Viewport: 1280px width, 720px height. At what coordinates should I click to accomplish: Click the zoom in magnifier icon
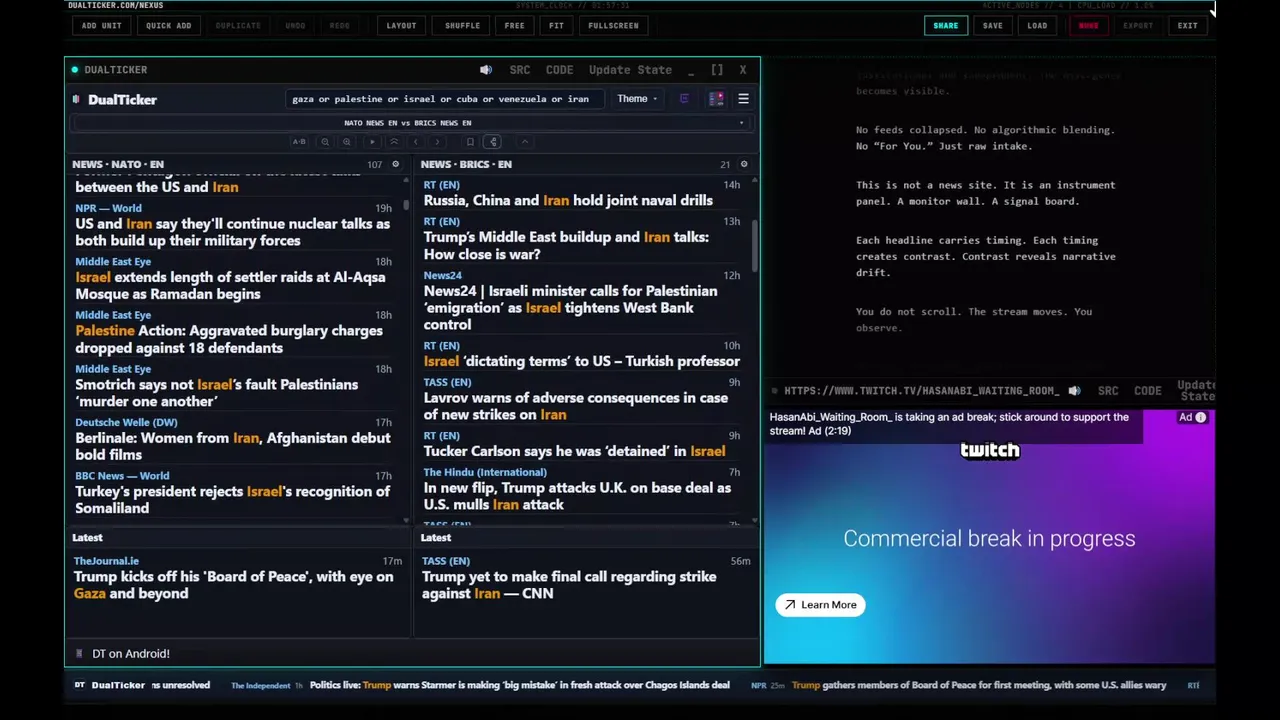(347, 142)
